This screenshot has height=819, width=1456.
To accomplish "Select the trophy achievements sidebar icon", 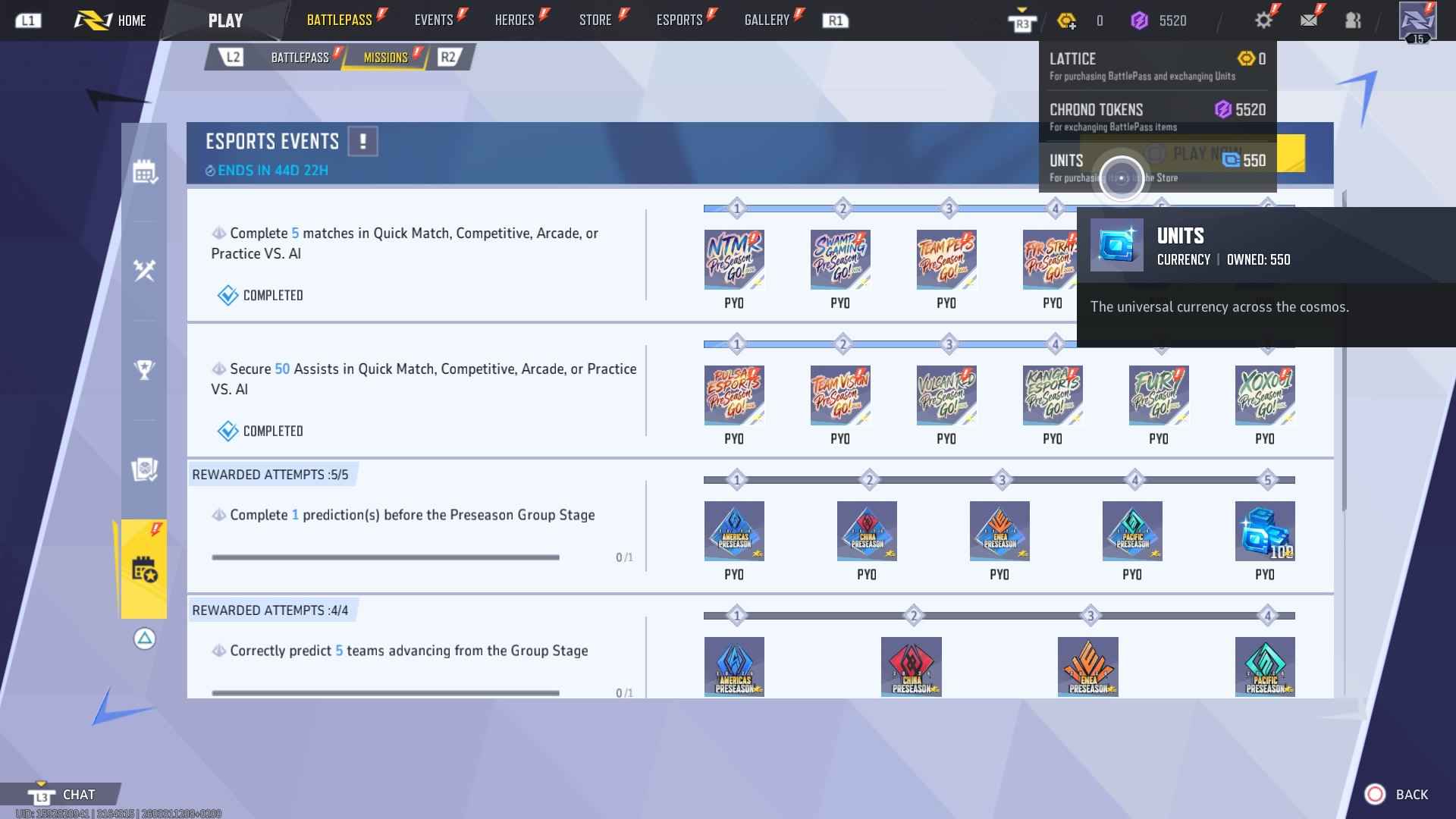I will 144,369.
